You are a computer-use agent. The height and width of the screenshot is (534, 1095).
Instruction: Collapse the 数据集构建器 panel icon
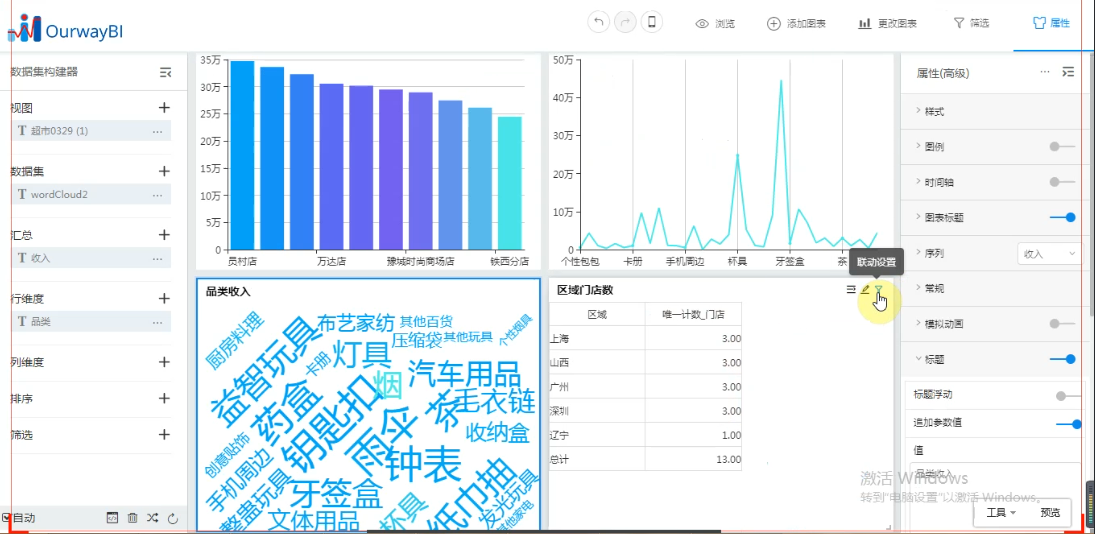pos(166,72)
